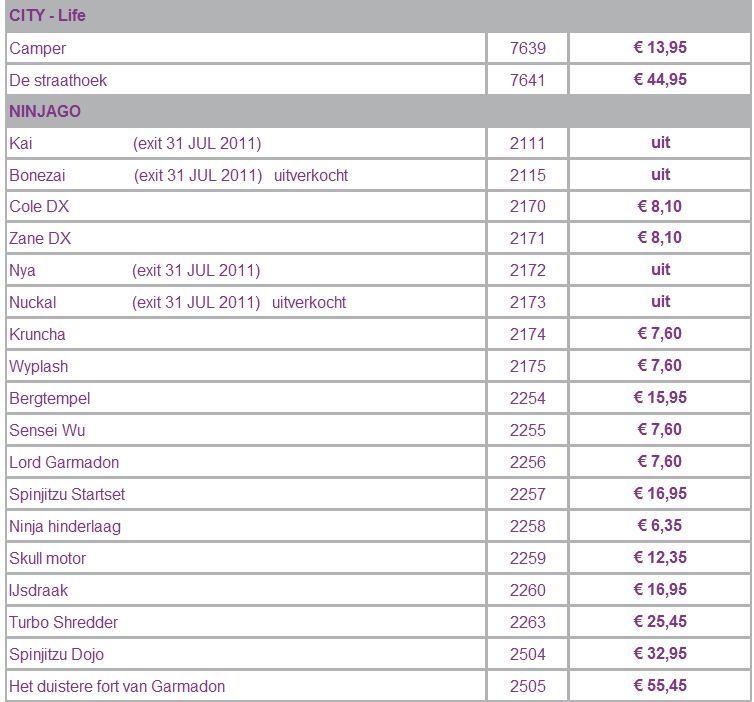
Task: Select the Nuckal product name
Action: tap(33, 302)
